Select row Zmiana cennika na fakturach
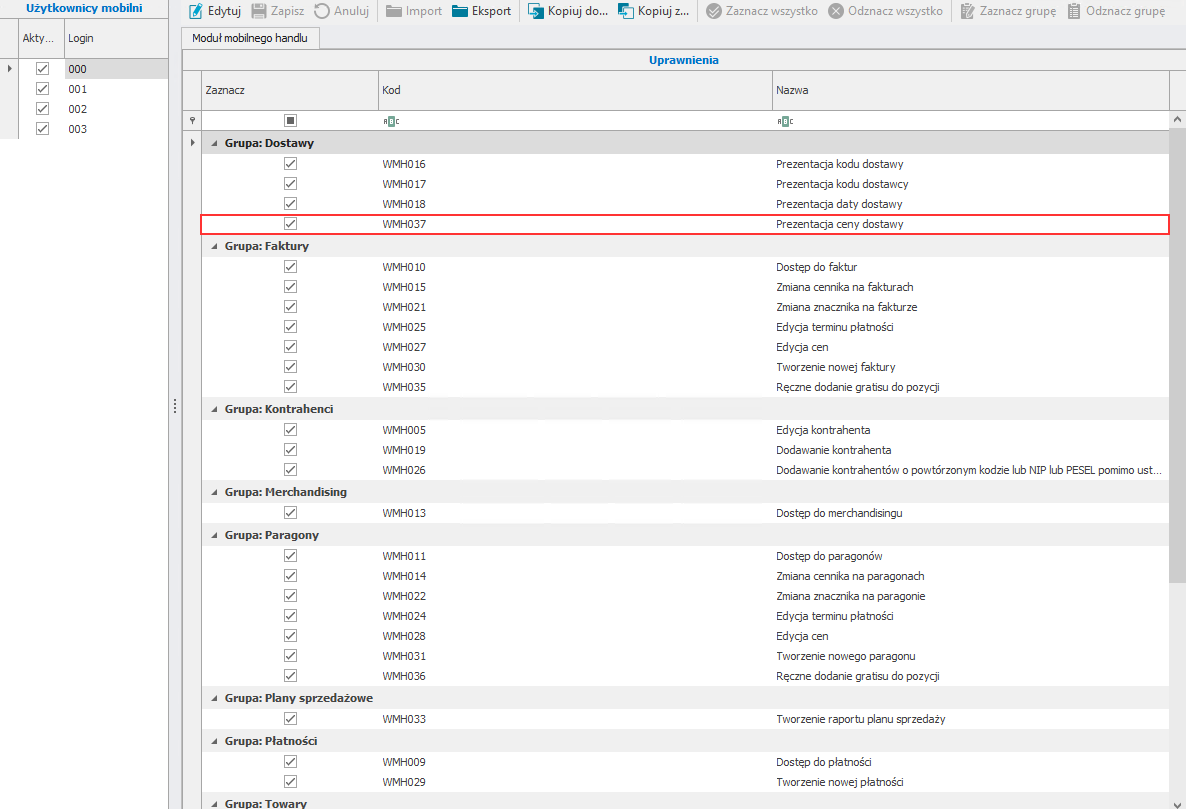This screenshot has width=1186, height=809. pos(685,287)
